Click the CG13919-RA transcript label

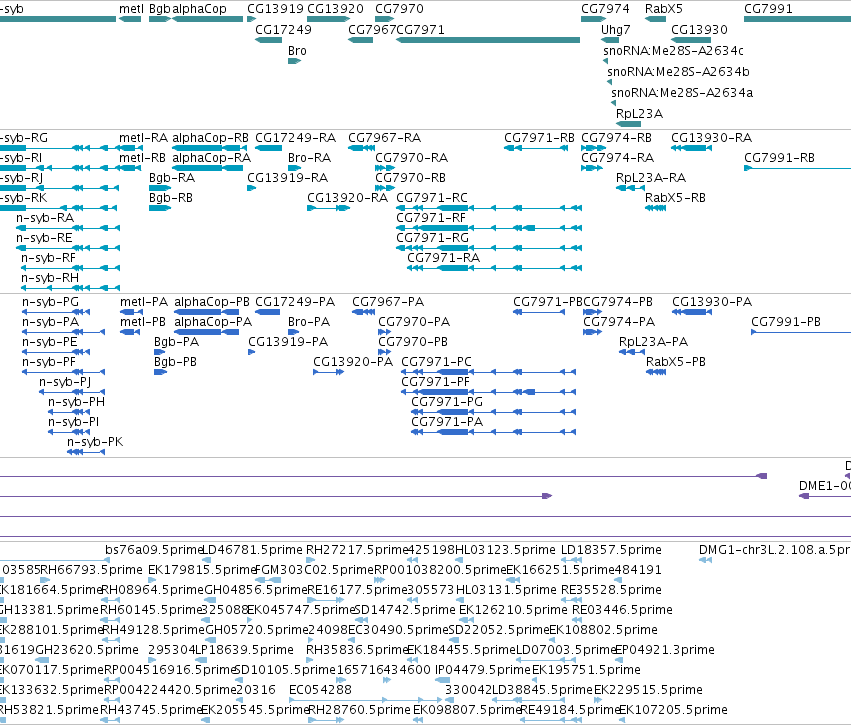[x=288, y=178]
